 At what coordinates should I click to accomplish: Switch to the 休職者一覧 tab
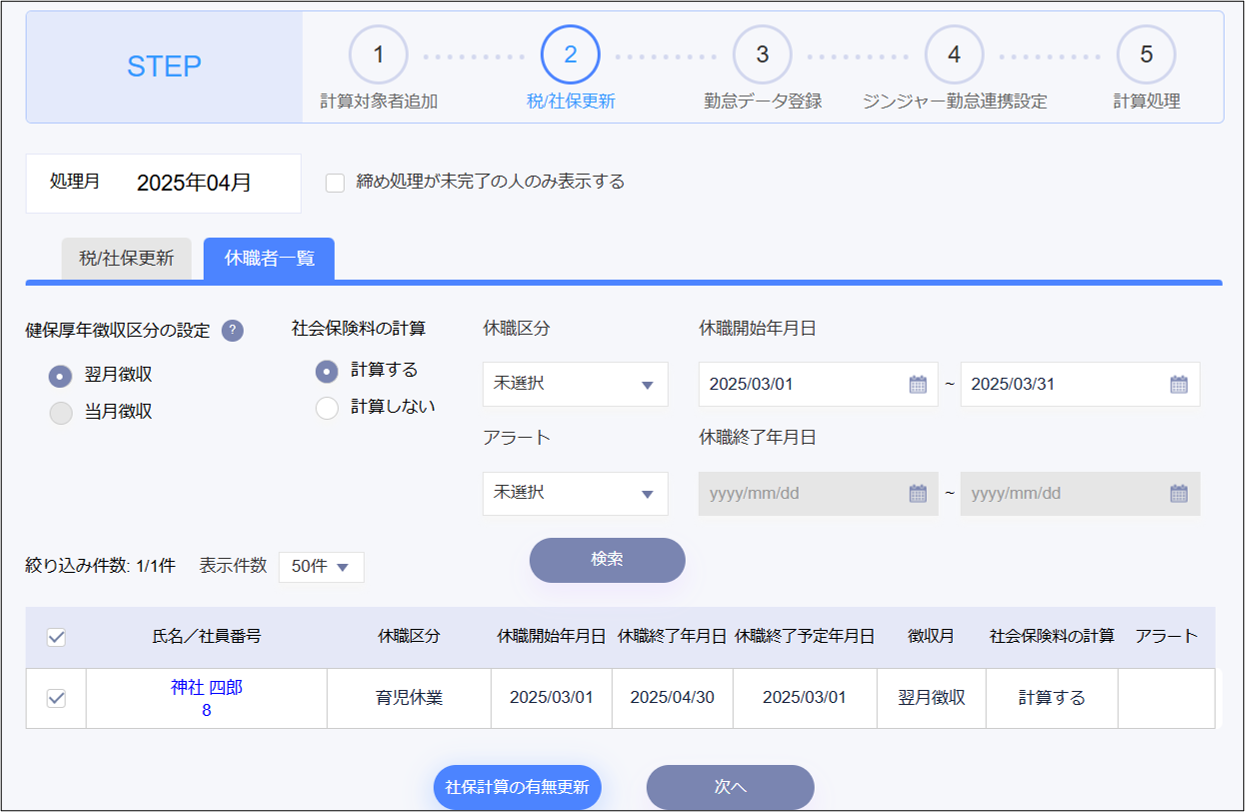pyautogui.click(x=268, y=258)
